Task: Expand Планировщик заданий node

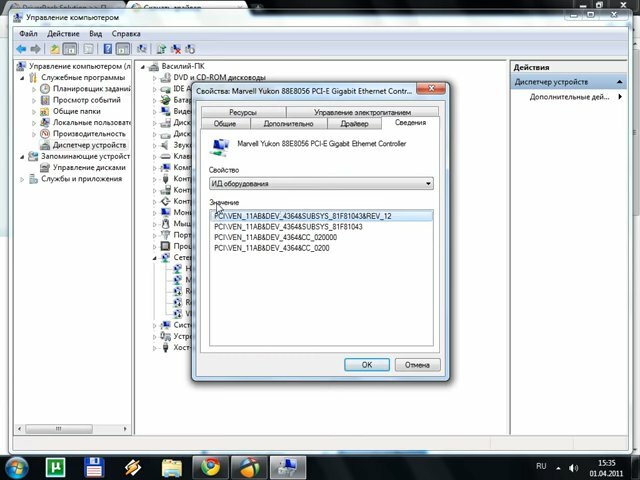Action: pyautogui.click(x=34, y=89)
